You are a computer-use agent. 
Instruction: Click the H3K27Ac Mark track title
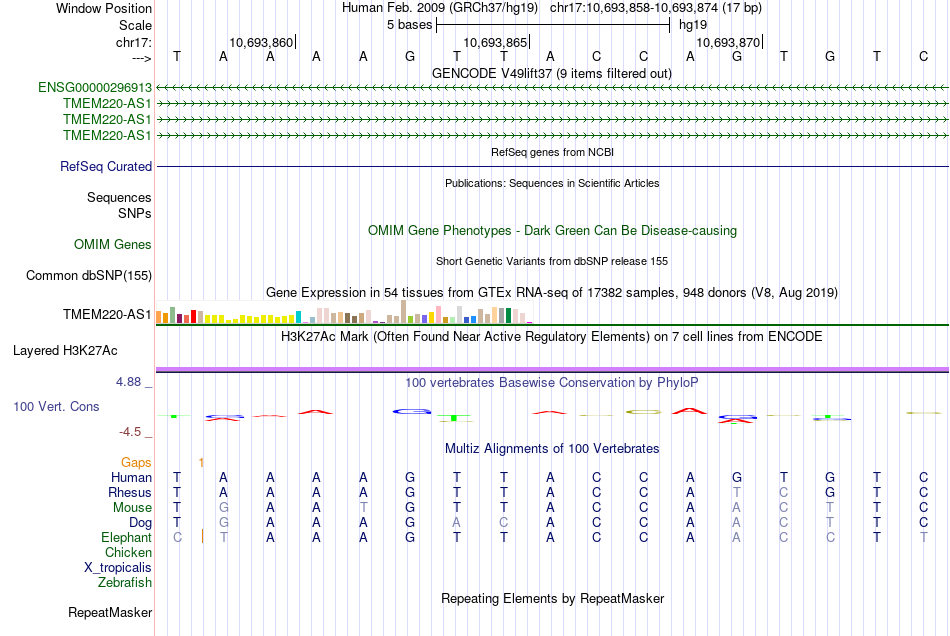(551, 337)
